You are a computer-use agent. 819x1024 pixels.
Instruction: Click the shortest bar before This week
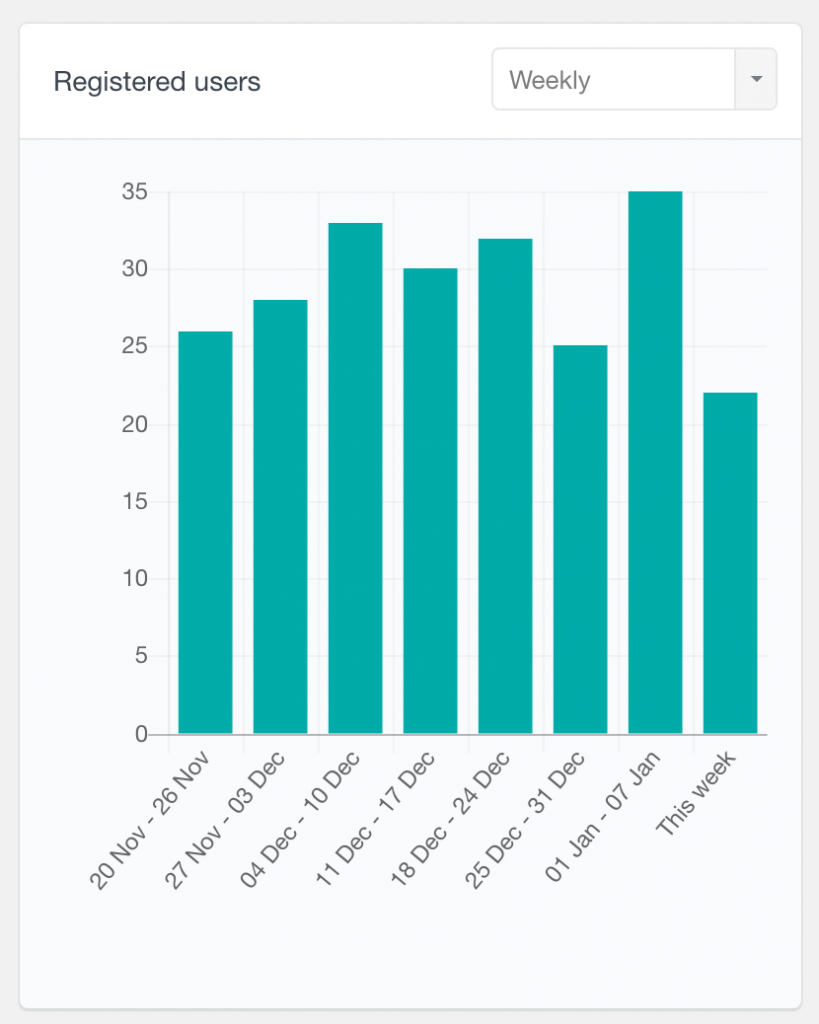click(580, 540)
